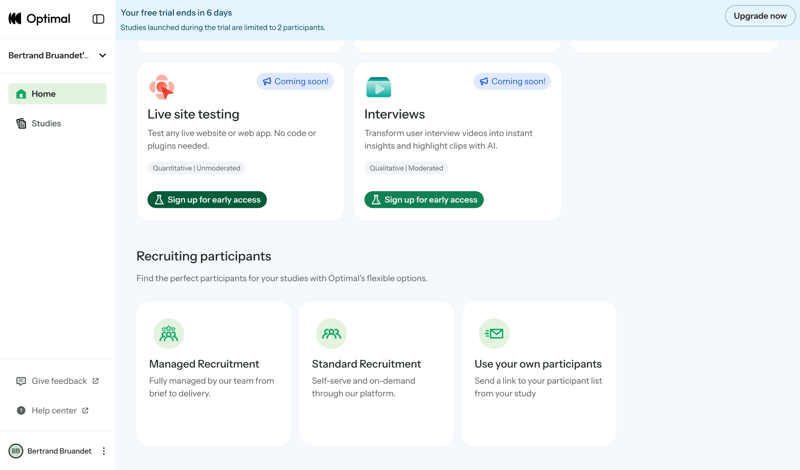Open the Give feedback link
The height and width of the screenshot is (470, 800).
(x=58, y=381)
